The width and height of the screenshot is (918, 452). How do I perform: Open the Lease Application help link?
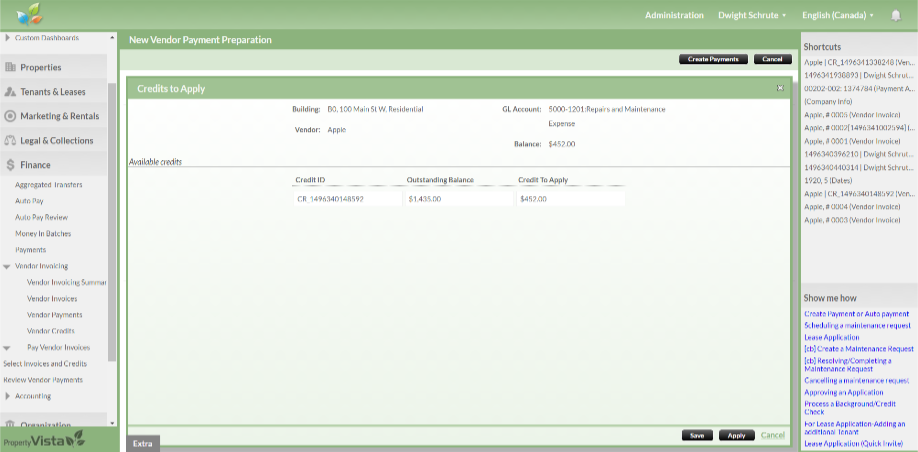tap(831, 338)
